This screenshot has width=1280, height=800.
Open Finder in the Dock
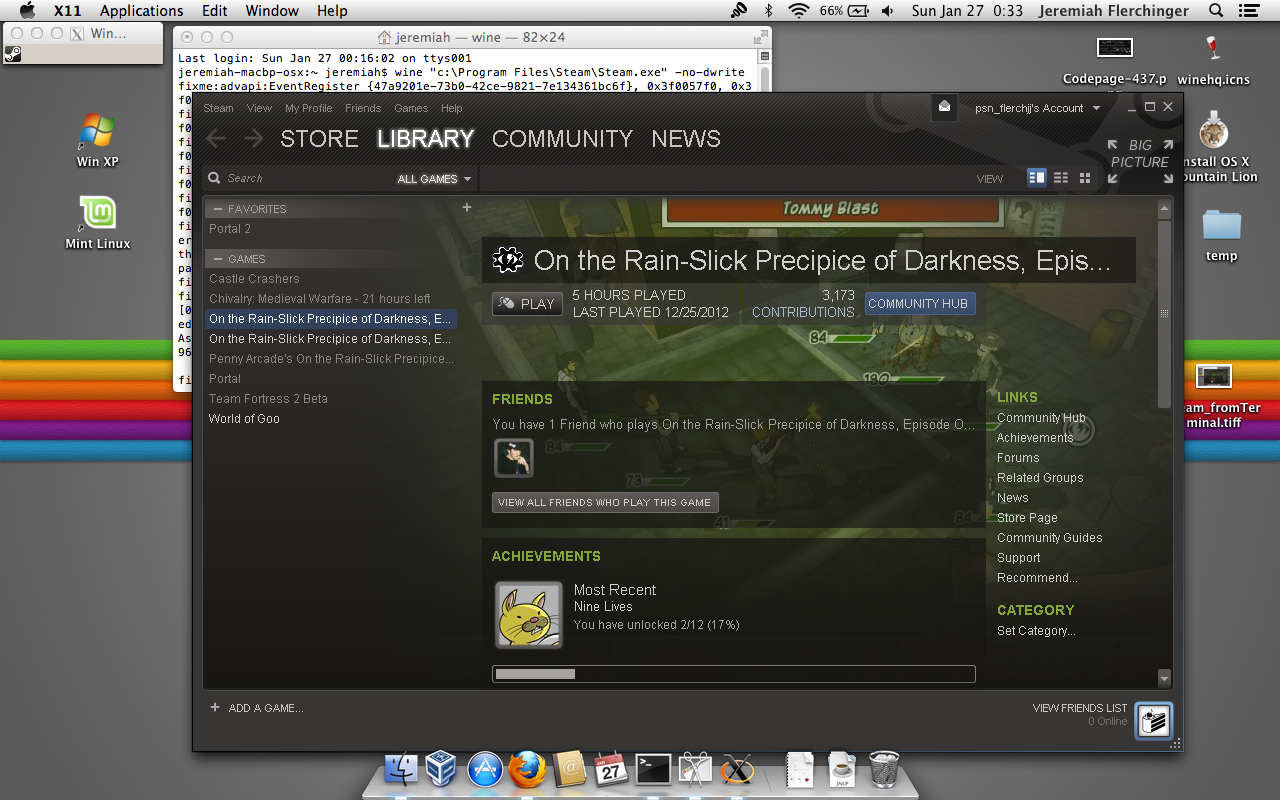(402, 769)
